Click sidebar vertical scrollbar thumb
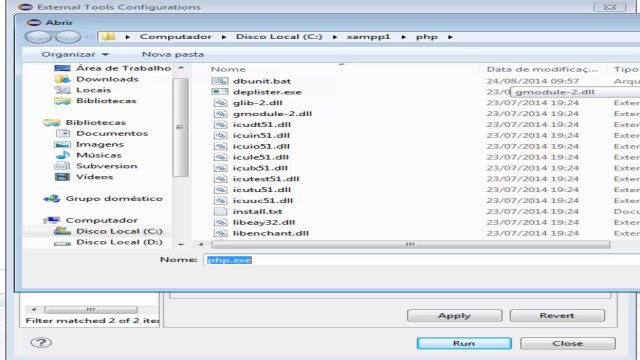640x360 pixels. point(180,127)
